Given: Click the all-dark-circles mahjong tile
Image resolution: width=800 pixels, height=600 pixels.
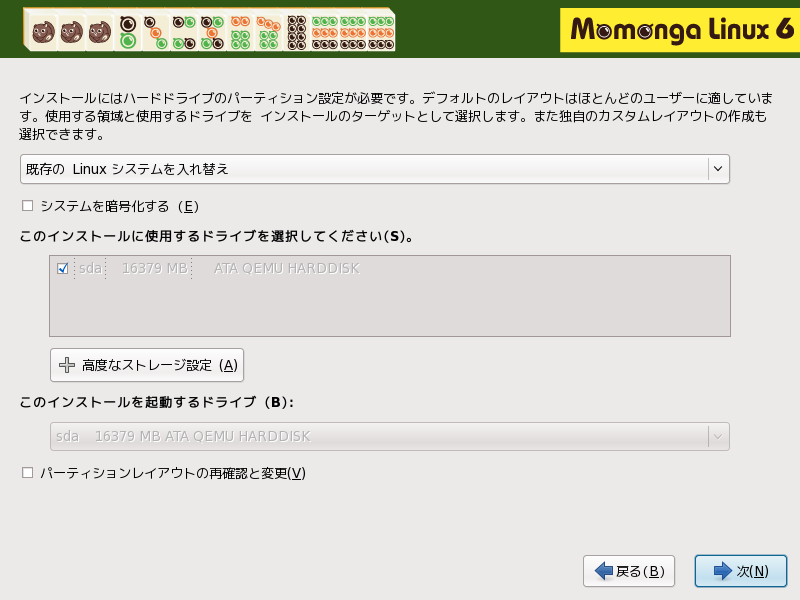Looking at the screenshot, I should click(296, 33).
